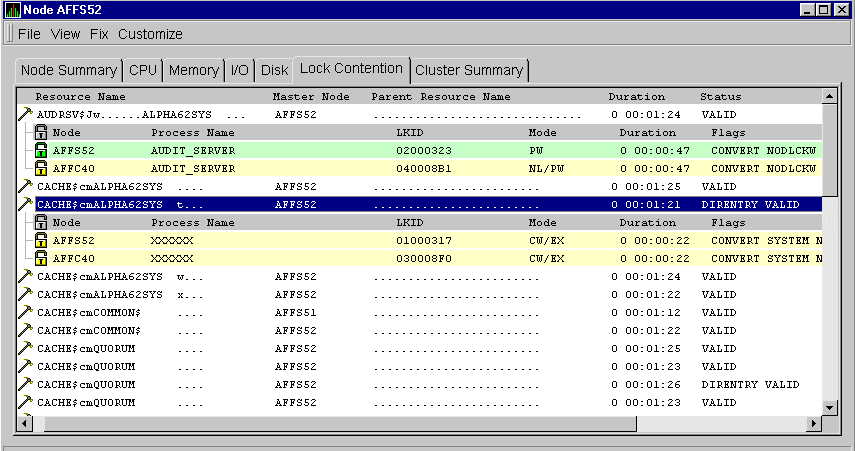Open the Customize menu
The height and width of the screenshot is (451, 855).
[150, 34]
